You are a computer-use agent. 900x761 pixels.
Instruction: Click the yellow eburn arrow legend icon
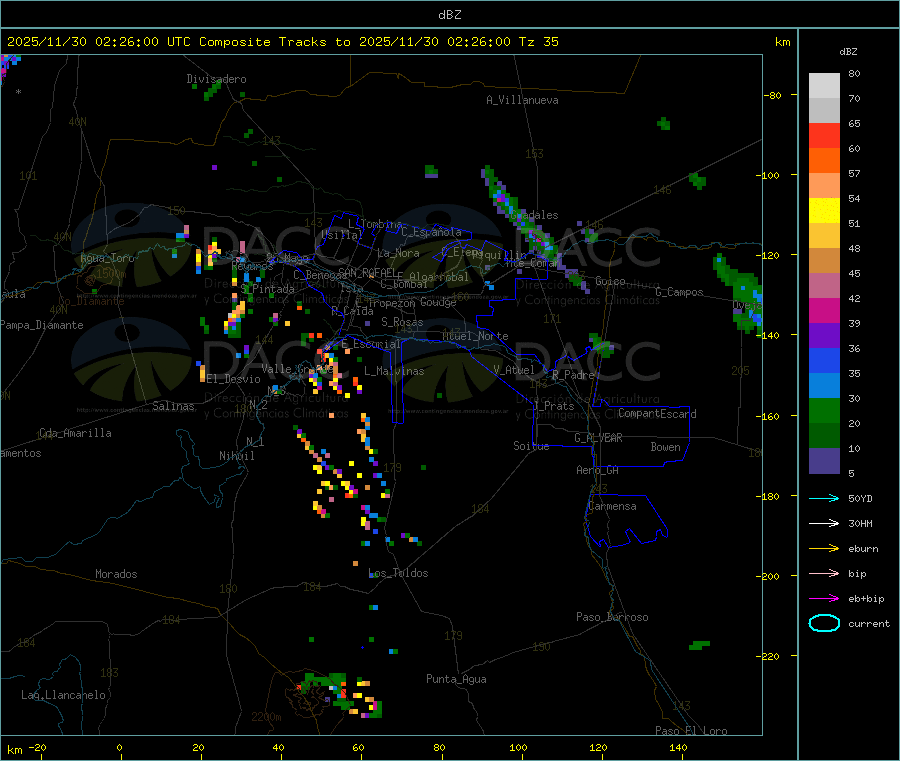point(824,549)
